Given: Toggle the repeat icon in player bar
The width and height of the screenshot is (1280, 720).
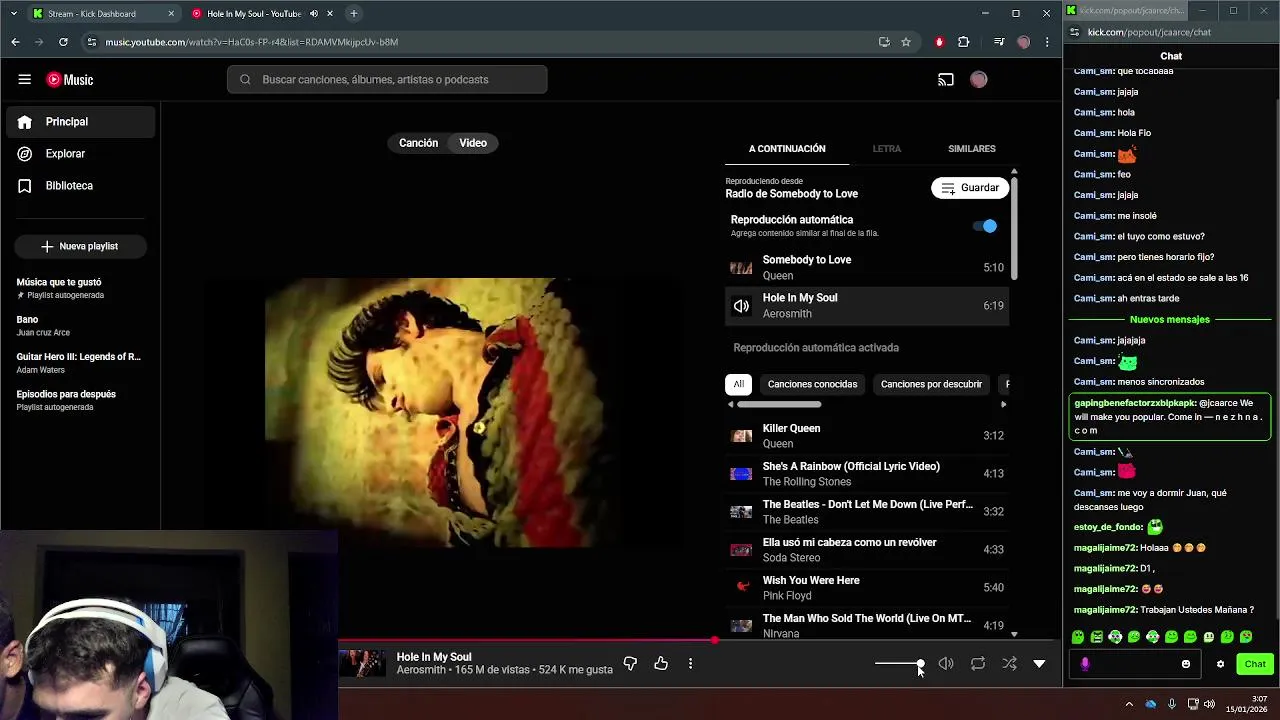Looking at the screenshot, I should (x=978, y=663).
